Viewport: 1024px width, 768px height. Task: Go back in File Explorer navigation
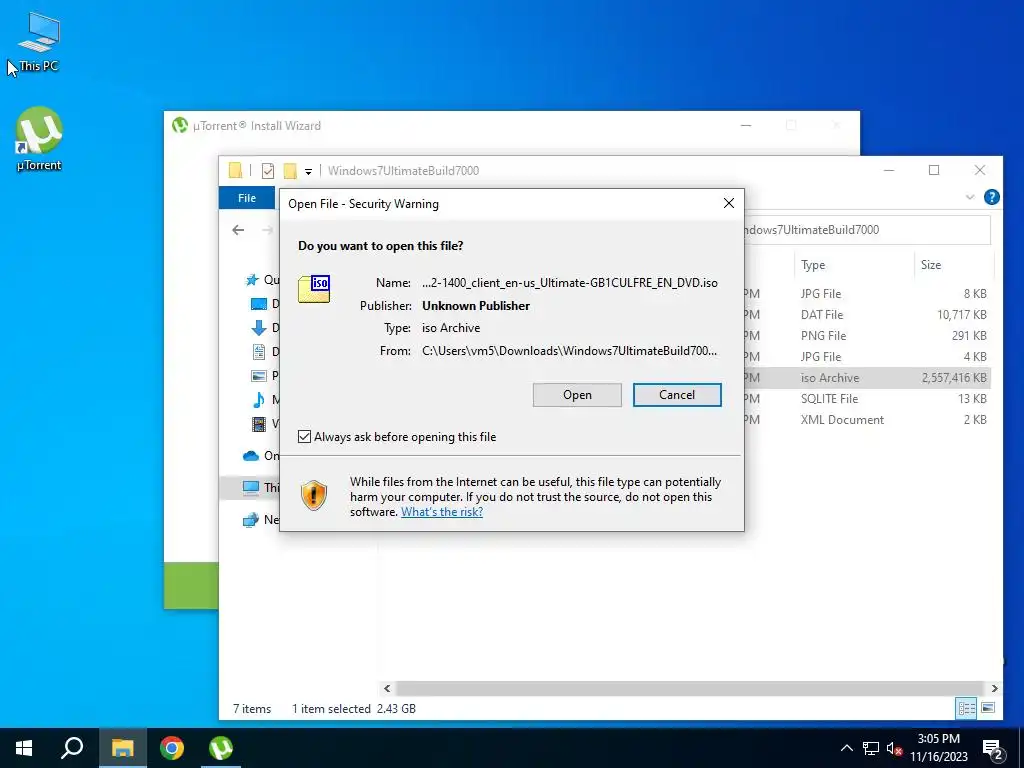(238, 230)
